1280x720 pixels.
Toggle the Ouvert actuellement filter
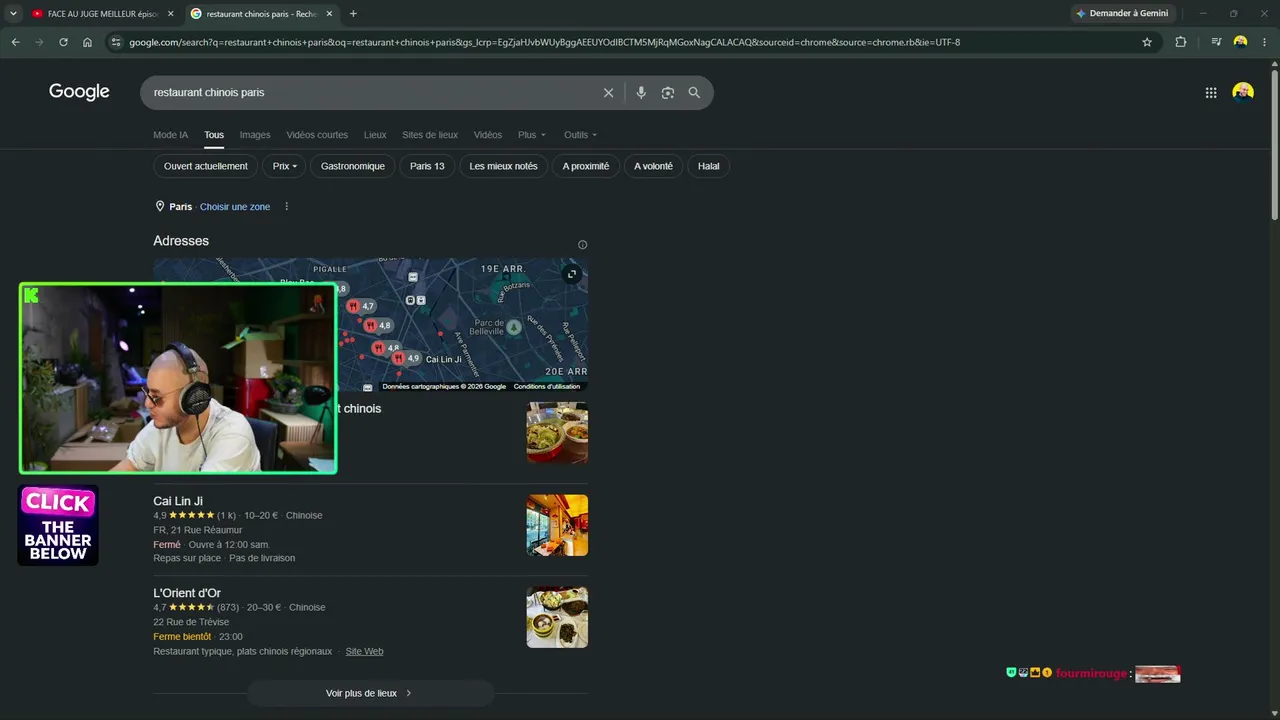(x=206, y=166)
